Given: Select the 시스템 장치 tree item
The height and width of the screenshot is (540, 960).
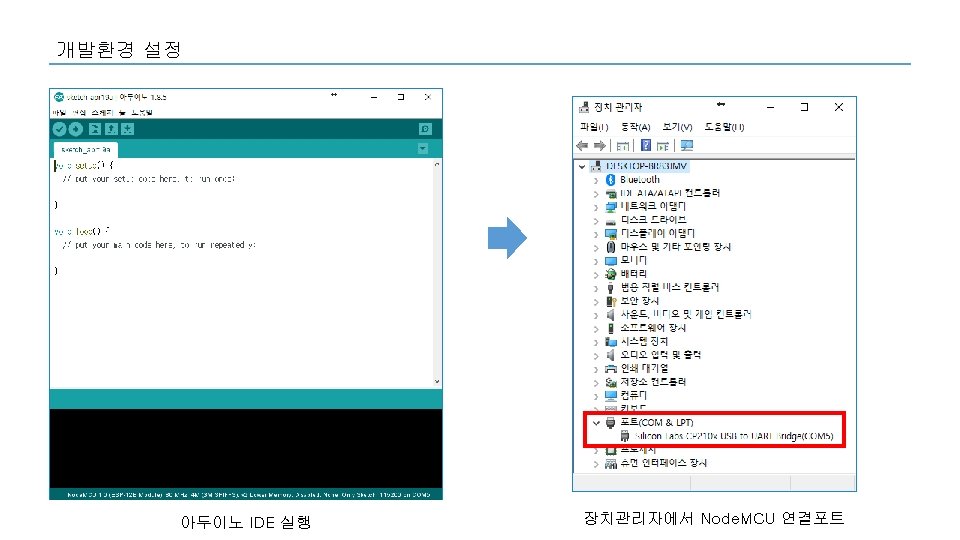Looking at the screenshot, I should [x=644, y=341].
